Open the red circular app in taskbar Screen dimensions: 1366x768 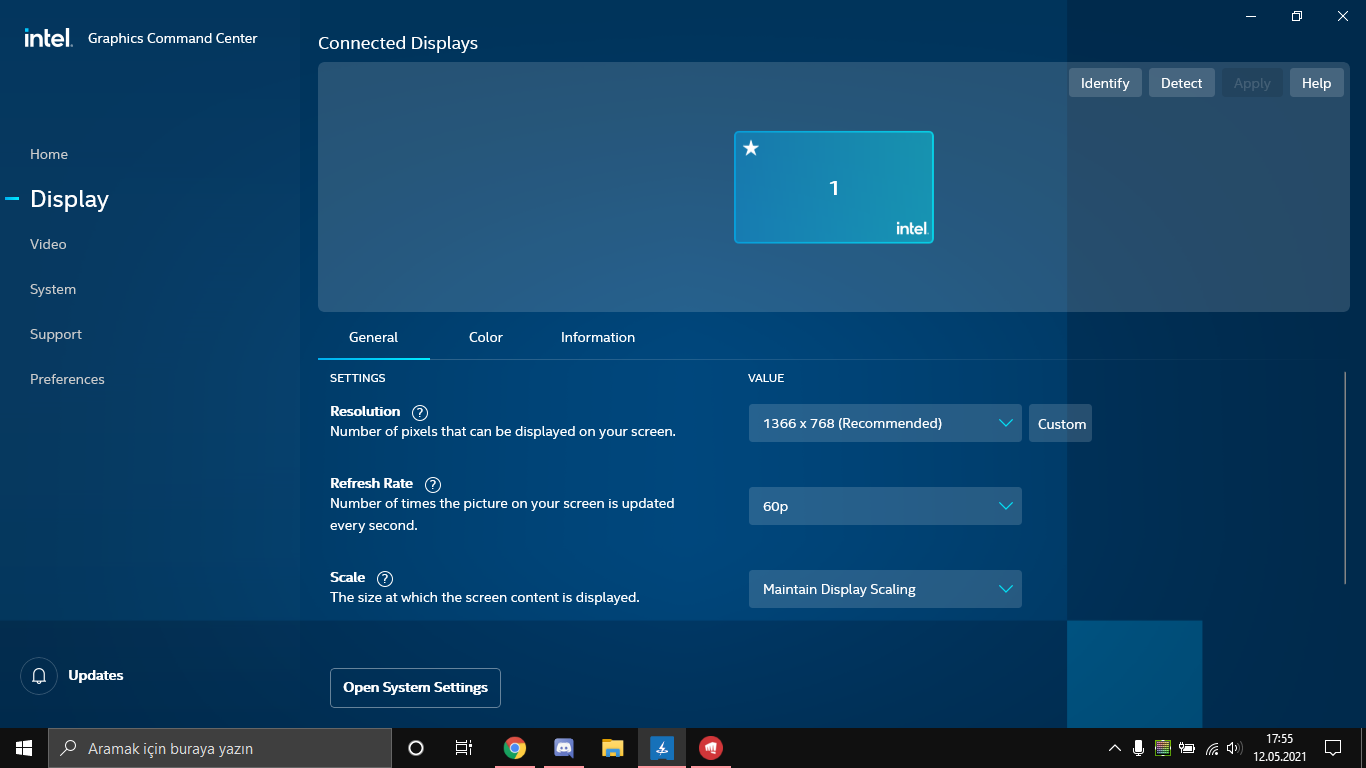point(711,748)
